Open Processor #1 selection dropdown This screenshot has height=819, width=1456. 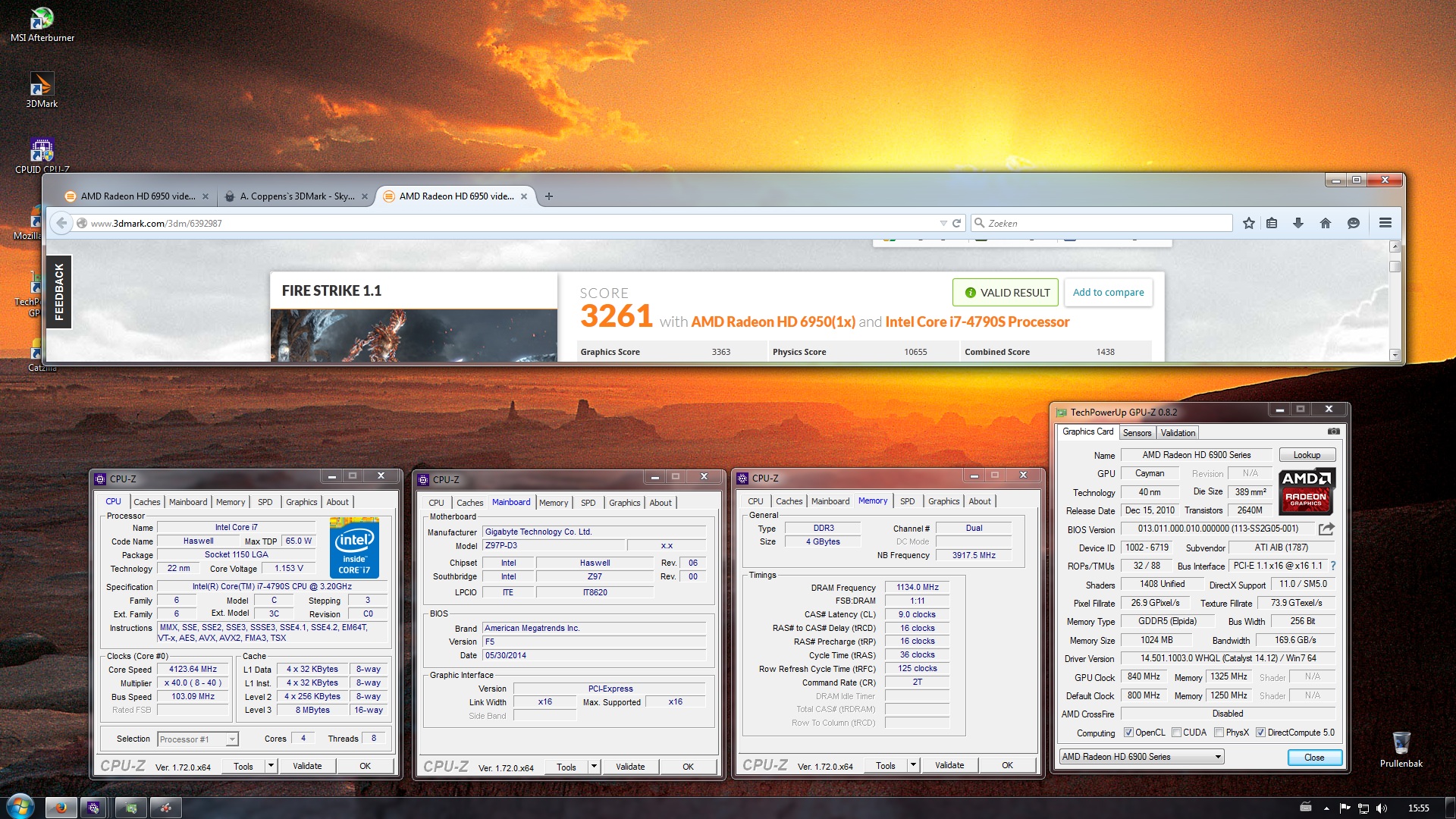tap(197, 739)
